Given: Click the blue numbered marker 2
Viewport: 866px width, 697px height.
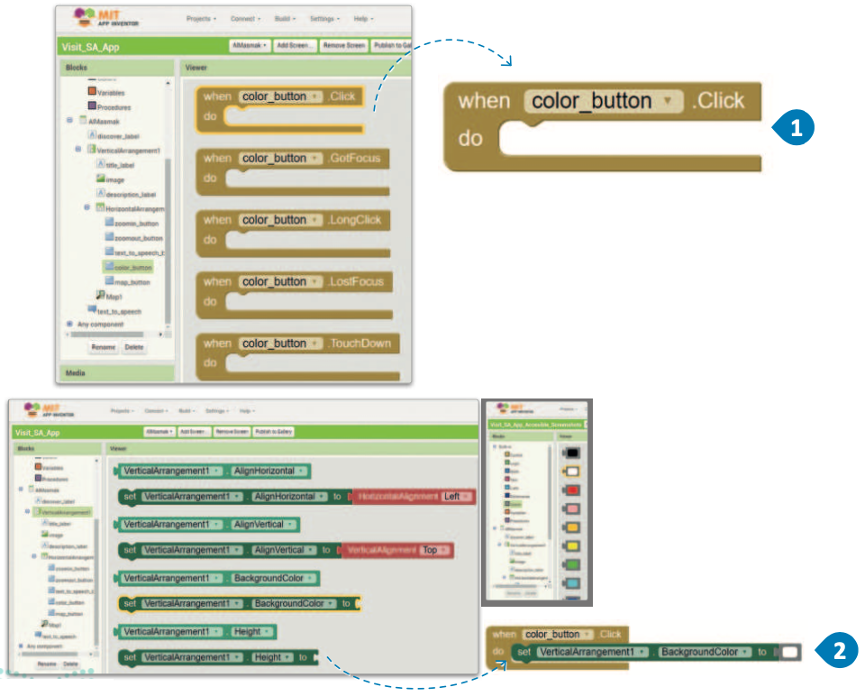Looking at the screenshot, I should tap(838, 652).
